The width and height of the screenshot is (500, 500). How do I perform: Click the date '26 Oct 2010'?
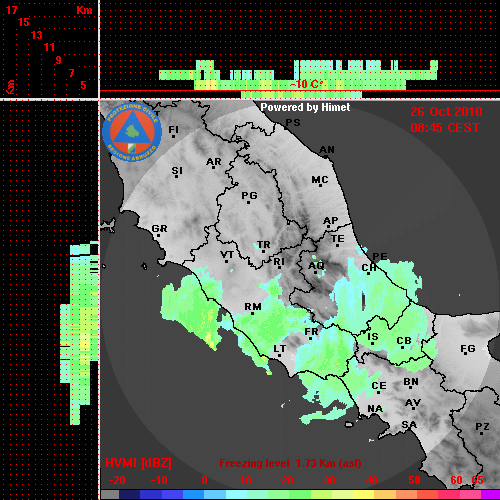point(446,112)
